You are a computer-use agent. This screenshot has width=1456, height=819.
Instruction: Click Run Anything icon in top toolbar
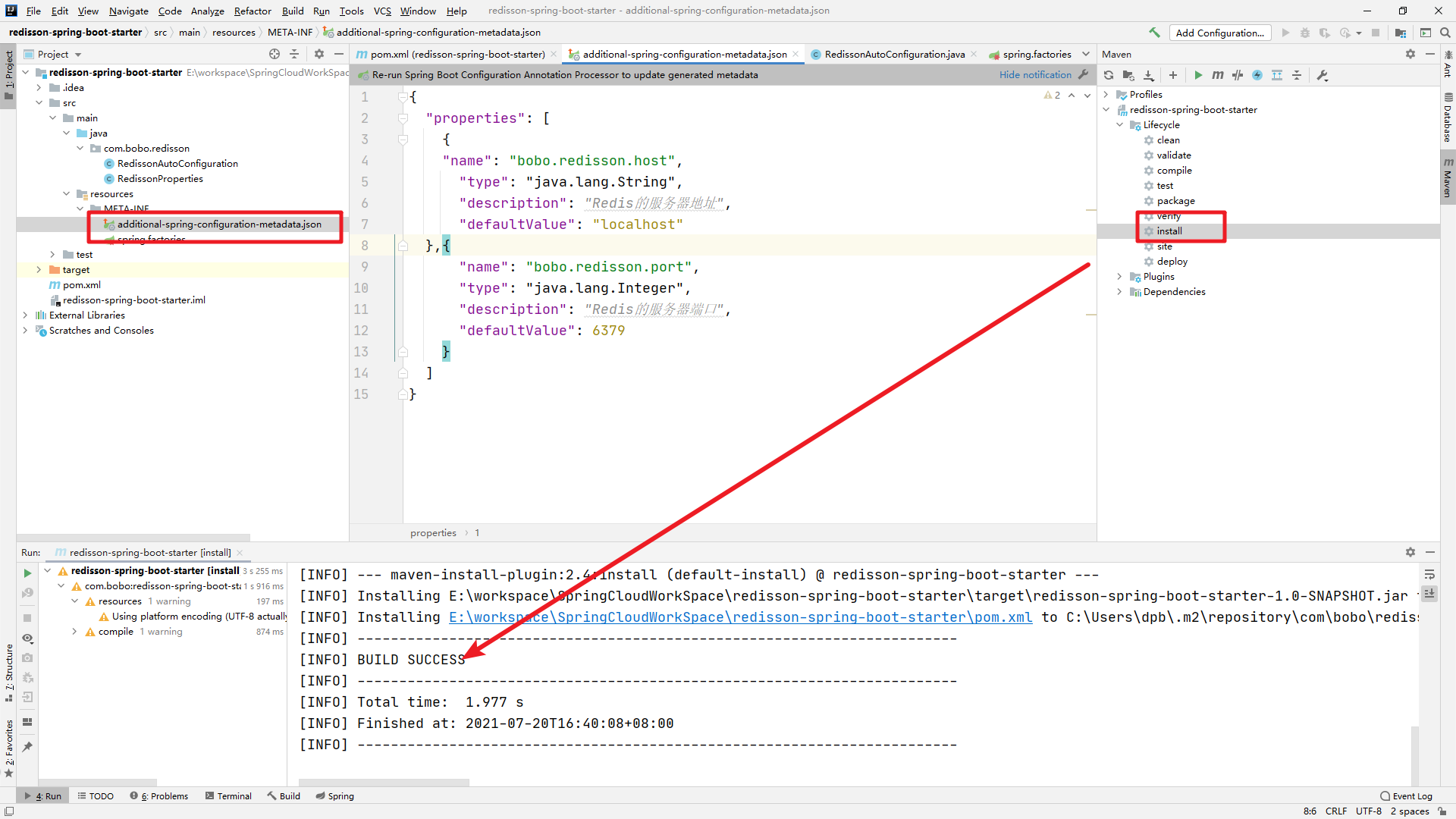1426,33
